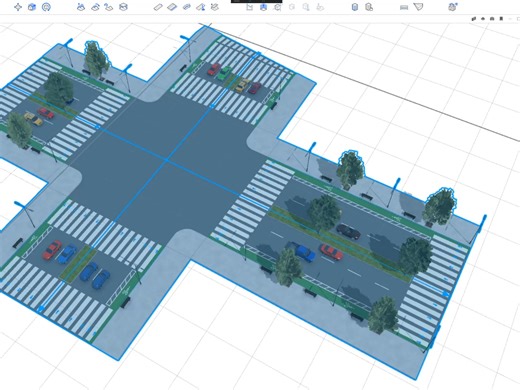Click the dimmed magnifier document icon
Viewport: 520px width, 390px height.
[306, 7]
